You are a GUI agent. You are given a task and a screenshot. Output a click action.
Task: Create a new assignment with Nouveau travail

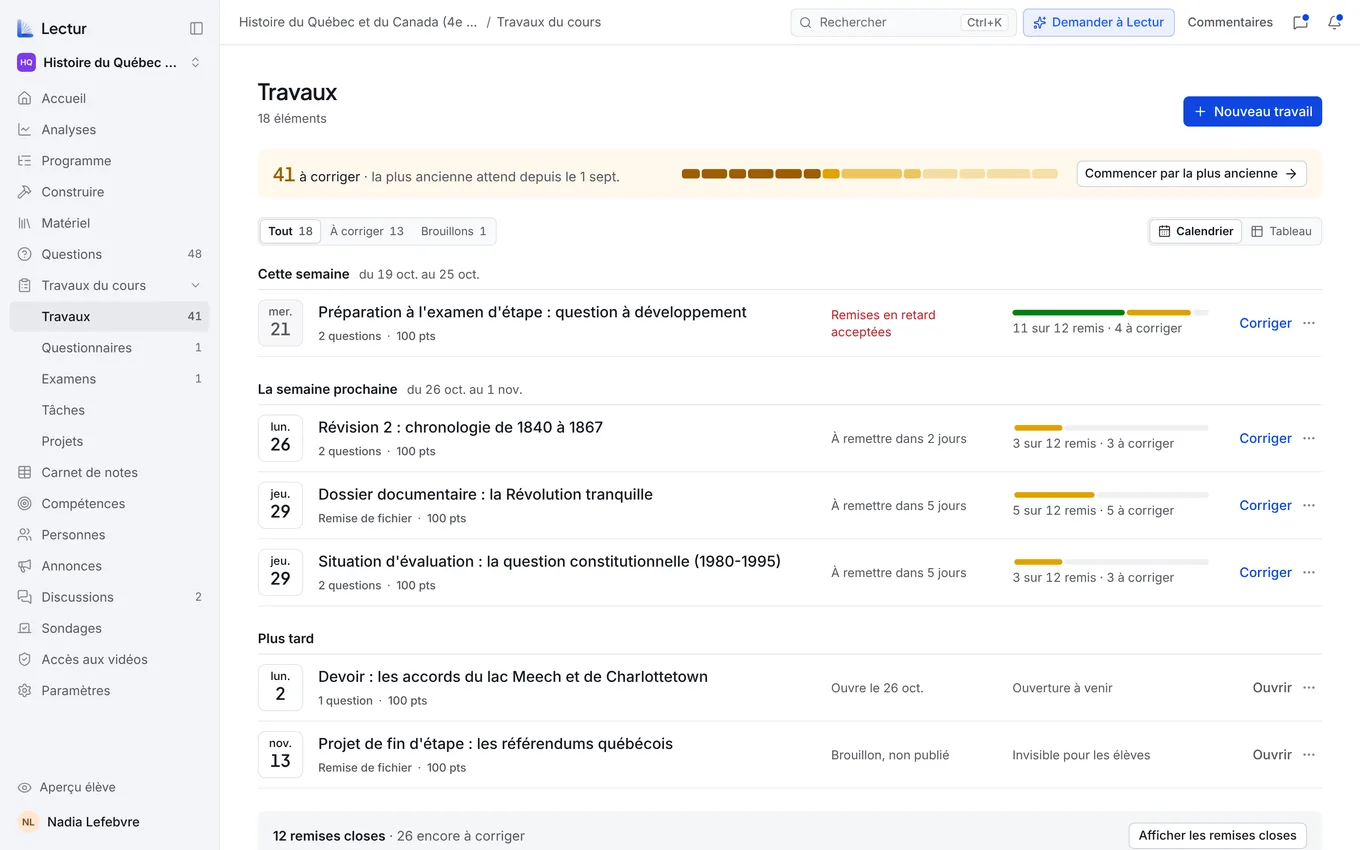click(x=1252, y=111)
